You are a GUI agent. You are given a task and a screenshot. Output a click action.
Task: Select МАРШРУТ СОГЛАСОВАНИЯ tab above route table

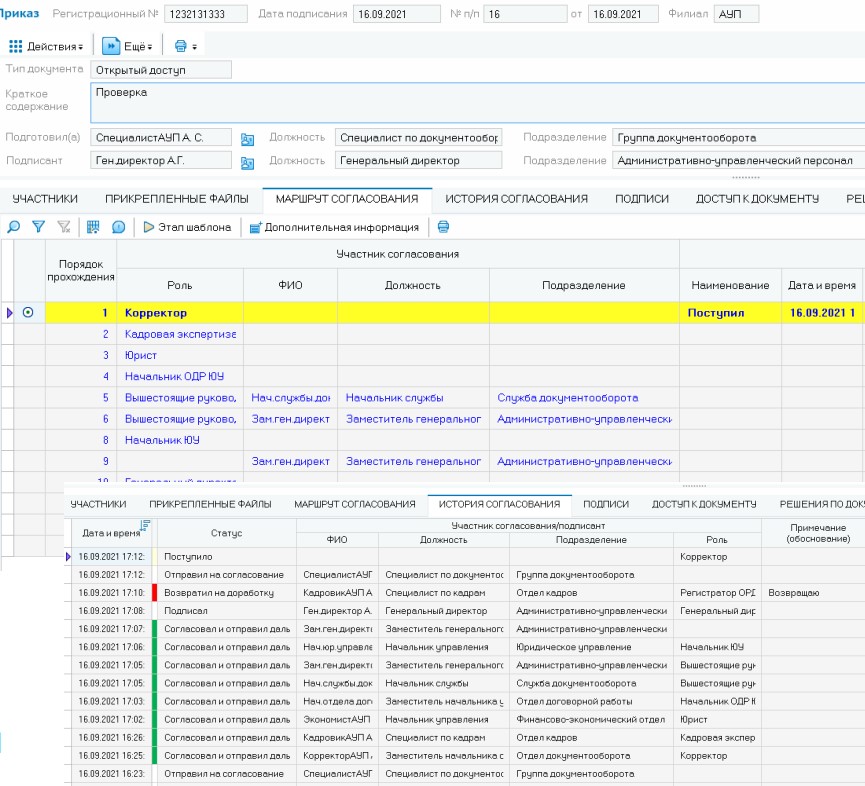tap(347, 199)
